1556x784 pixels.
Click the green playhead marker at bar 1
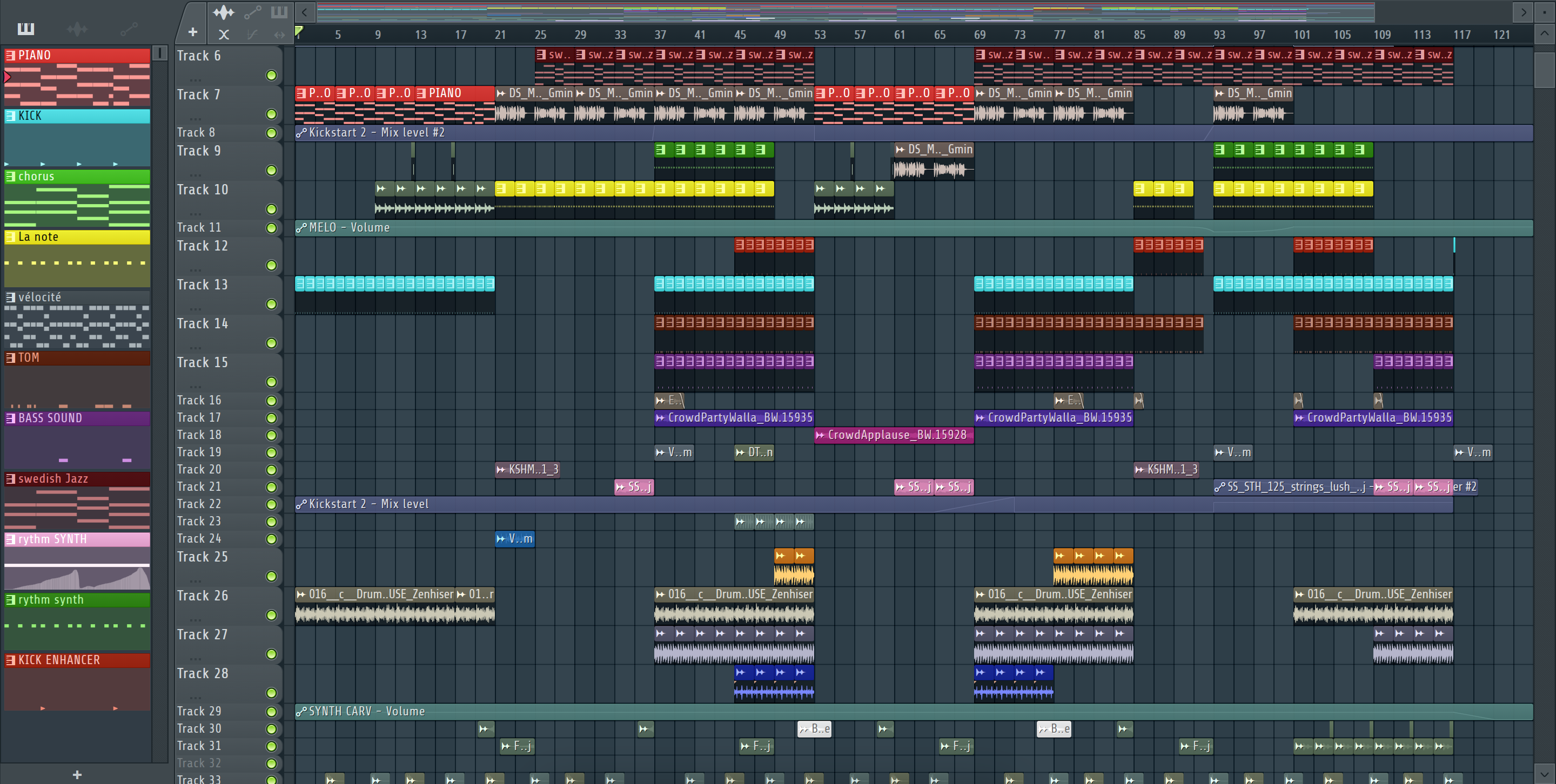[299, 30]
